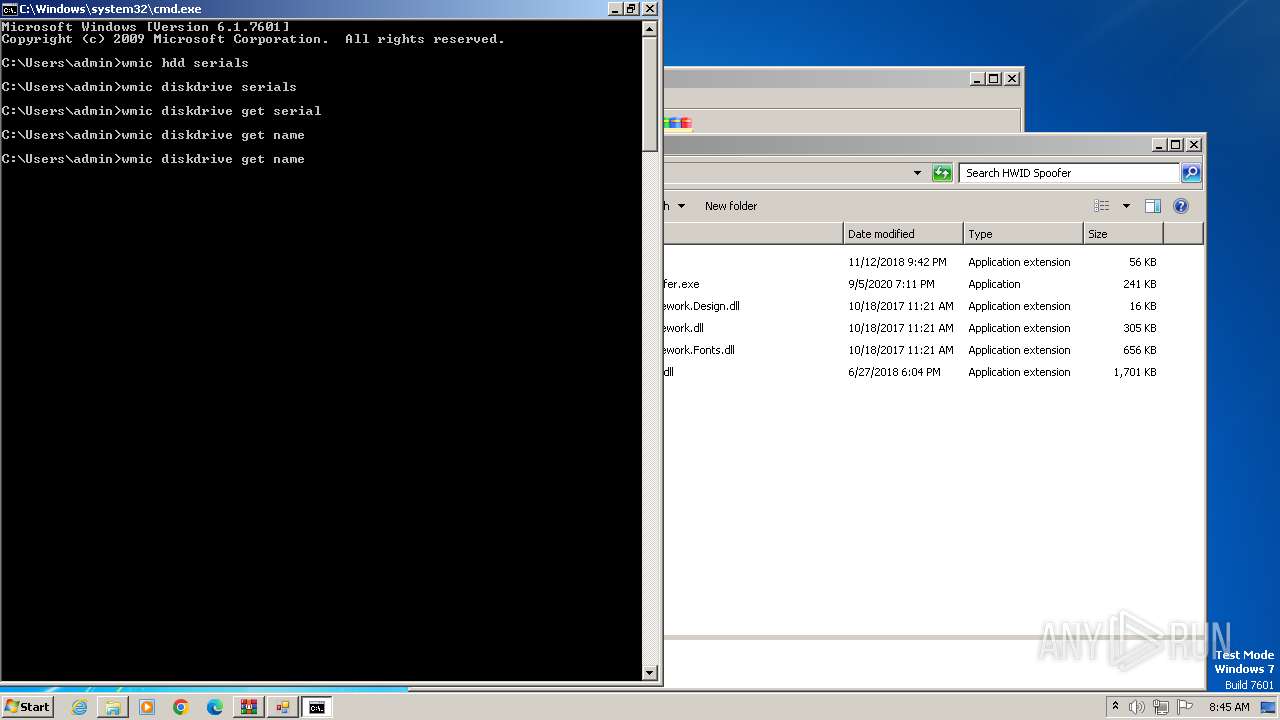Viewport: 1280px width, 720px height.
Task: Click the 'wmic hdd serials' command line
Action: pos(125,63)
